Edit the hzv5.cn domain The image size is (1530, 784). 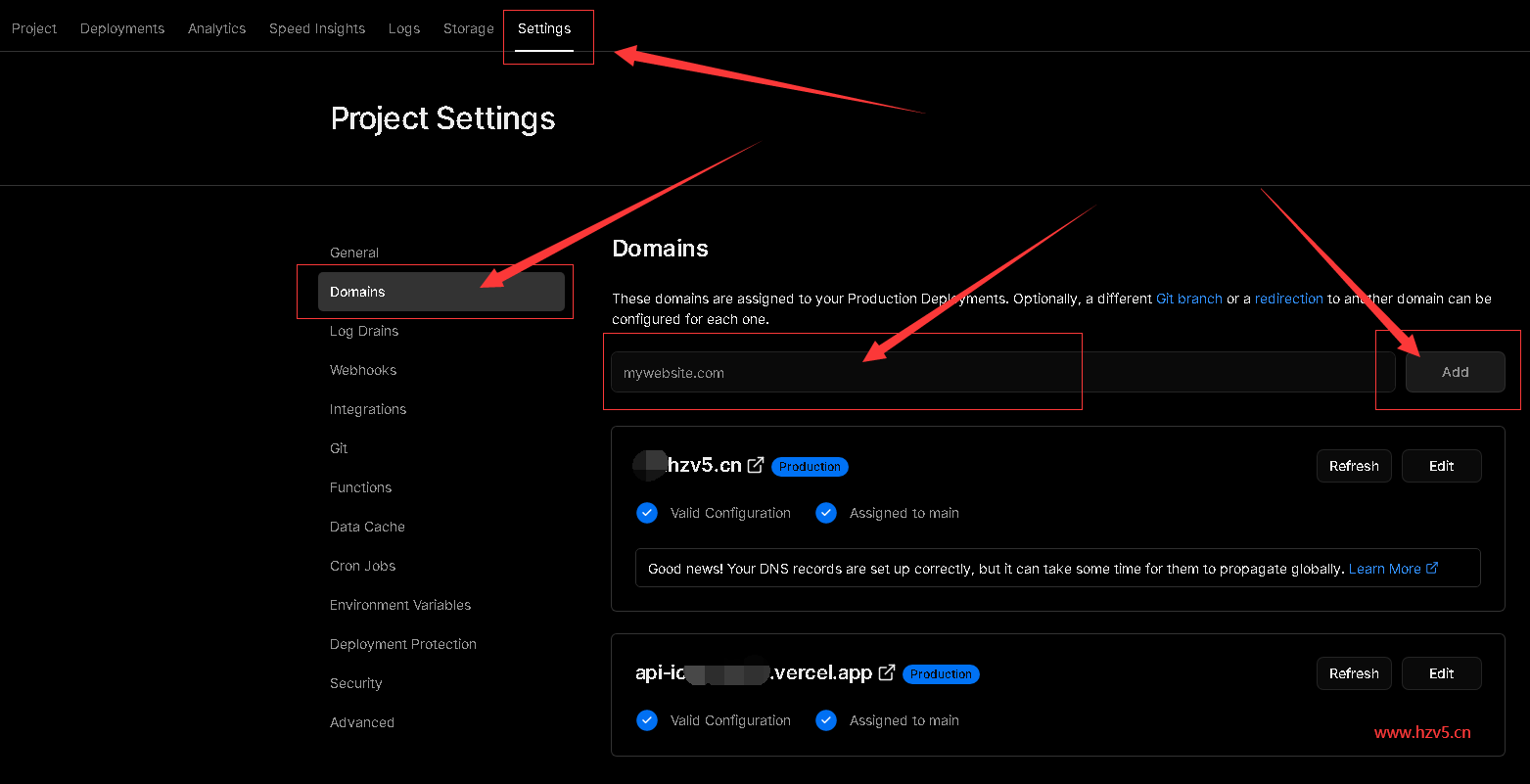[x=1442, y=466]
